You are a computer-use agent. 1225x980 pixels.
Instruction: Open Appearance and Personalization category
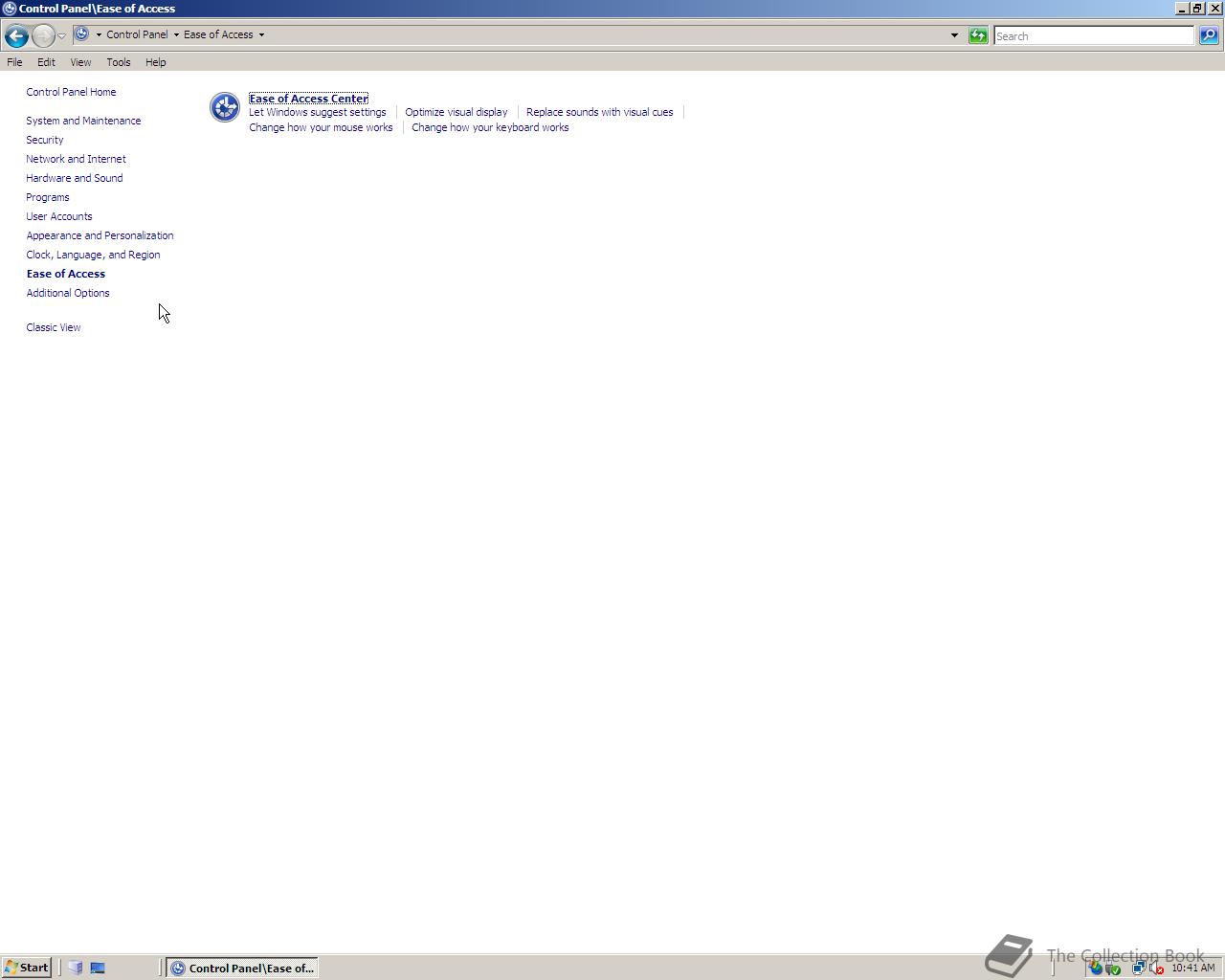click(x=100, y=235)
